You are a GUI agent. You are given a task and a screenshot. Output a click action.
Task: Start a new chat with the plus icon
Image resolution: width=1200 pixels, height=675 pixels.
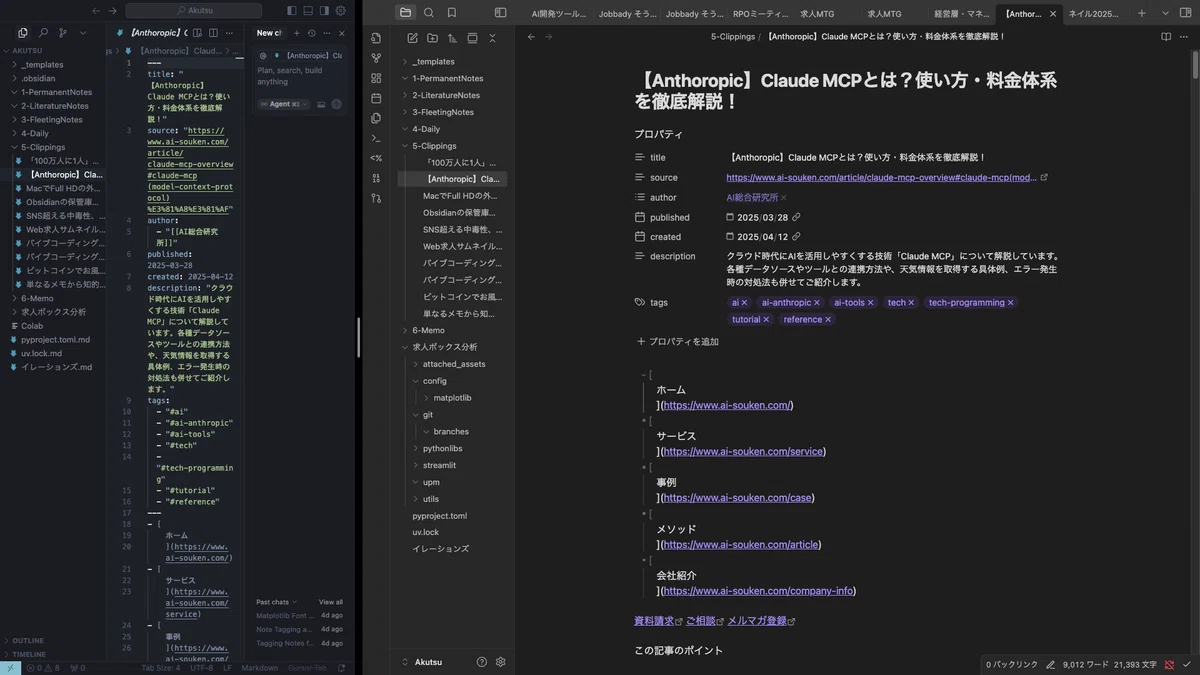(x=297, y=33)
